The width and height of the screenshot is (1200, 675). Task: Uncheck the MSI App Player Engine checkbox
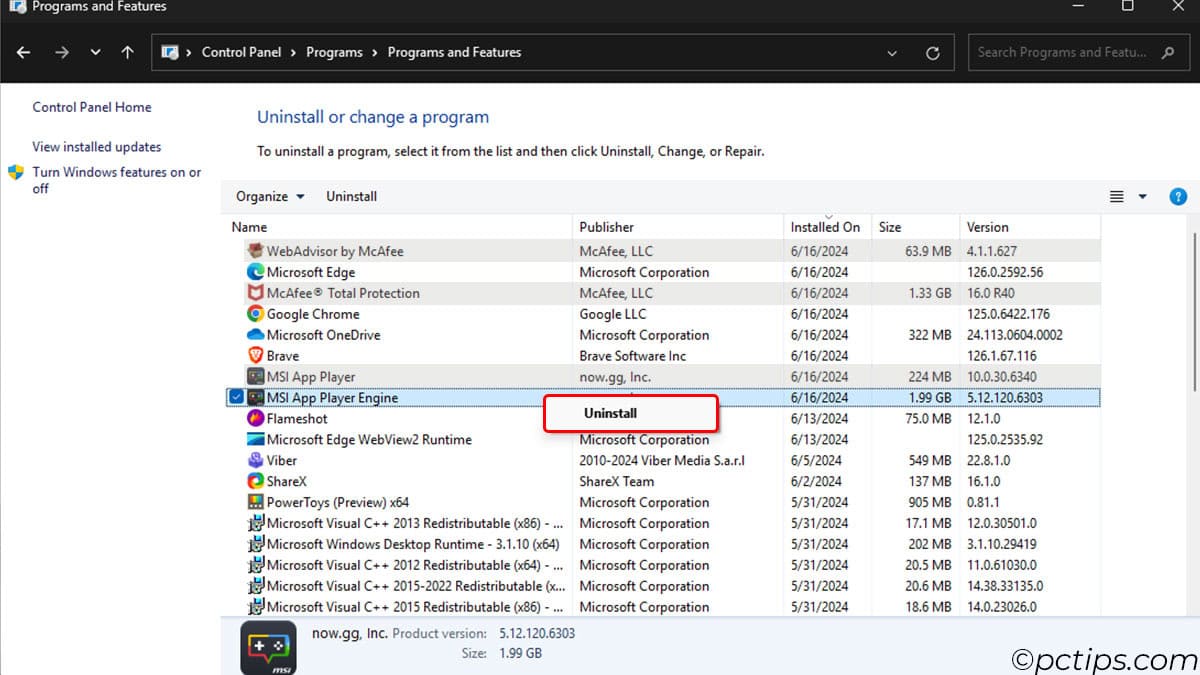coord(236,397)
